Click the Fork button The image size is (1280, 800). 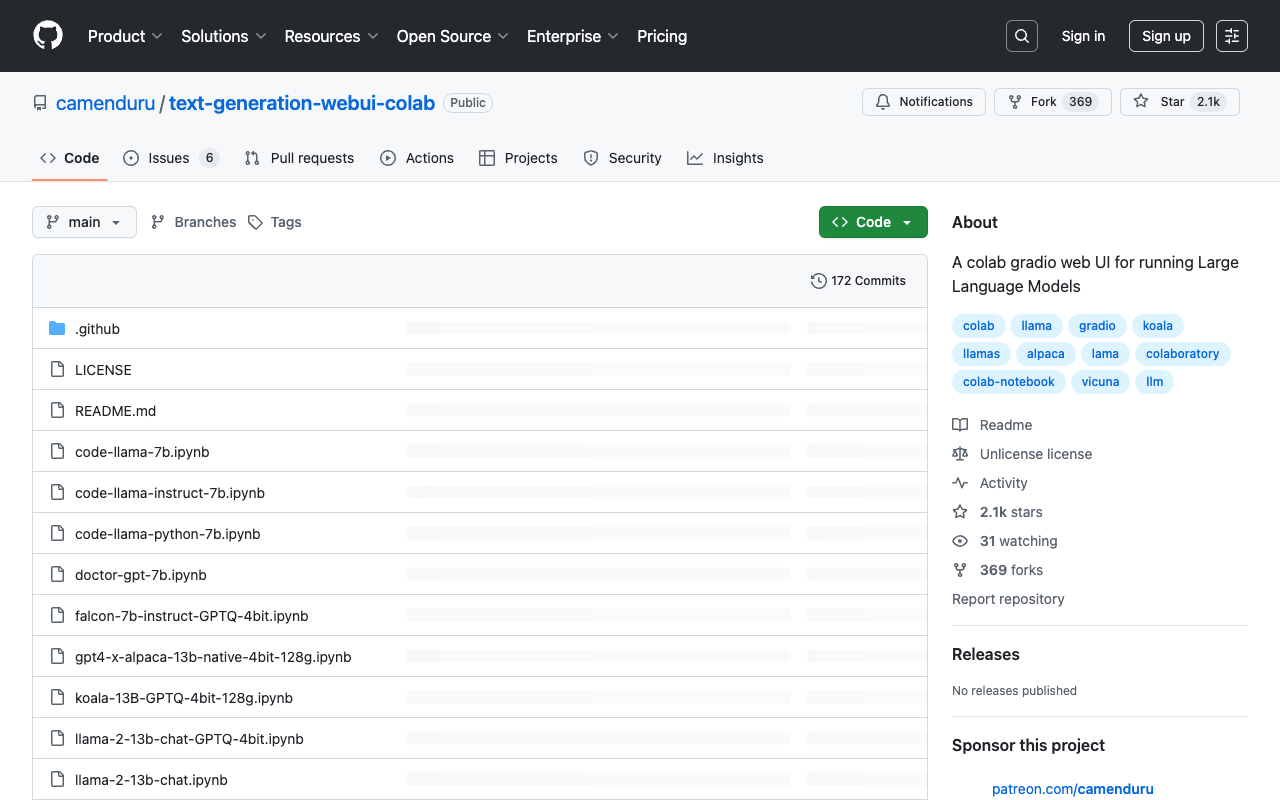pos(1052,102)
